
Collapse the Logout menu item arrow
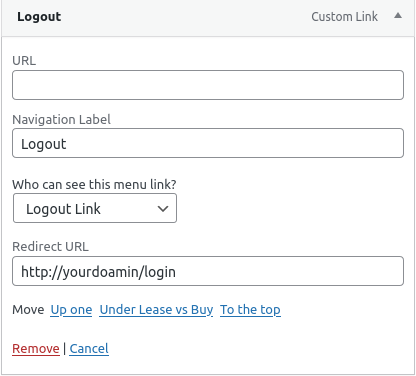(398, 16)
